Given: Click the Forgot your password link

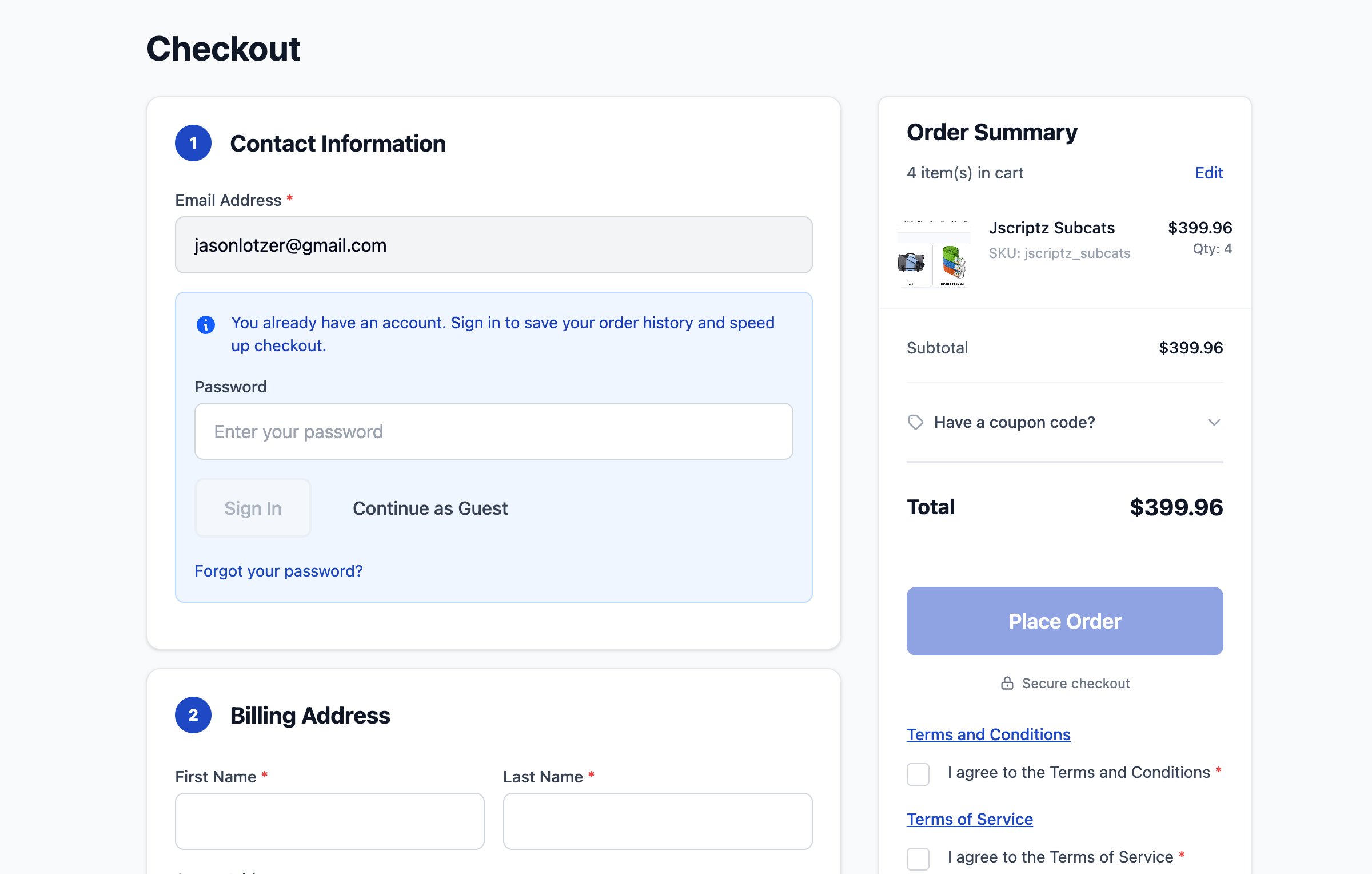Looking at the screenshot, I should pos(278,570).
